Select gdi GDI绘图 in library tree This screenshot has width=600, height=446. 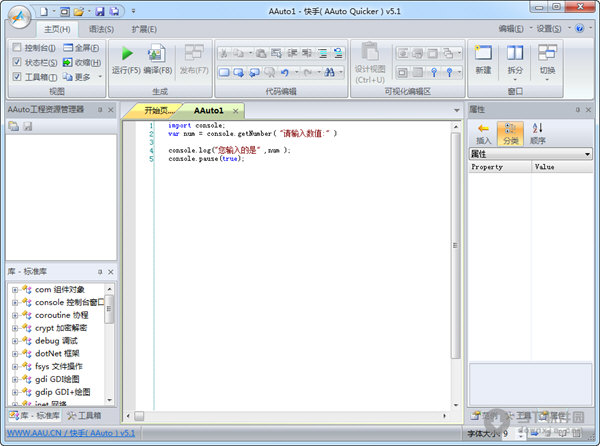(x=57, y=379)
